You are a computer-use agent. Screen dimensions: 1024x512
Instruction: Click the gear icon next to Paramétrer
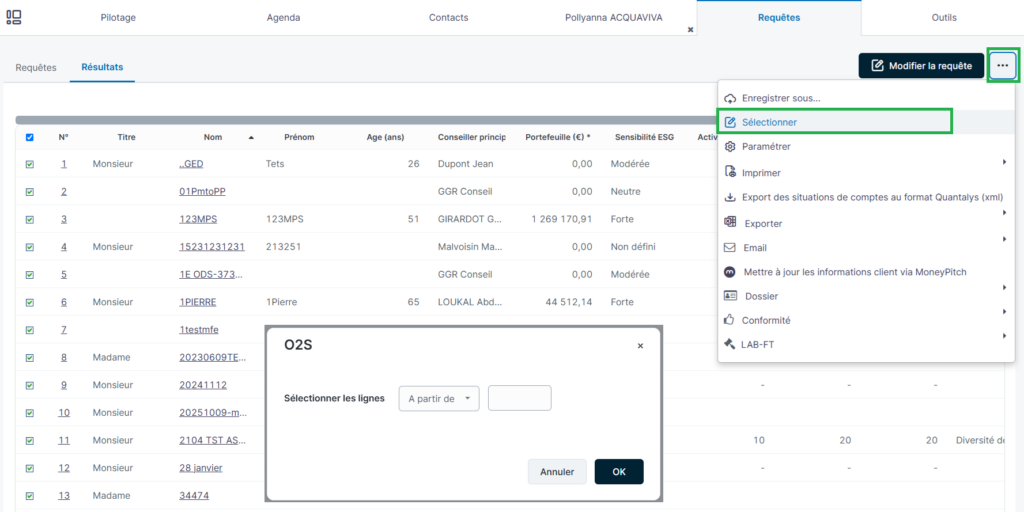coord(730,146)
